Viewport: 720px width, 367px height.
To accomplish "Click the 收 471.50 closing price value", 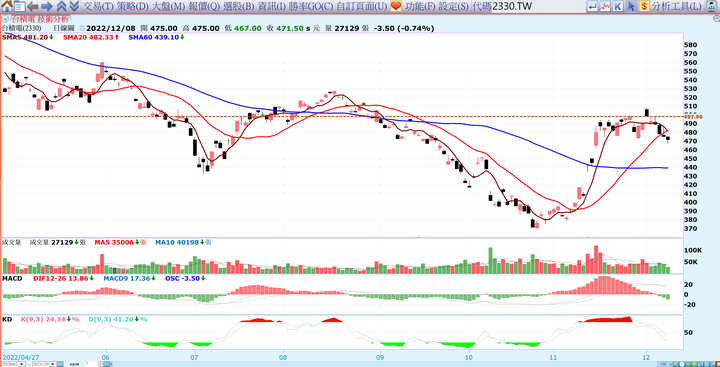I will tap(285, 28).
